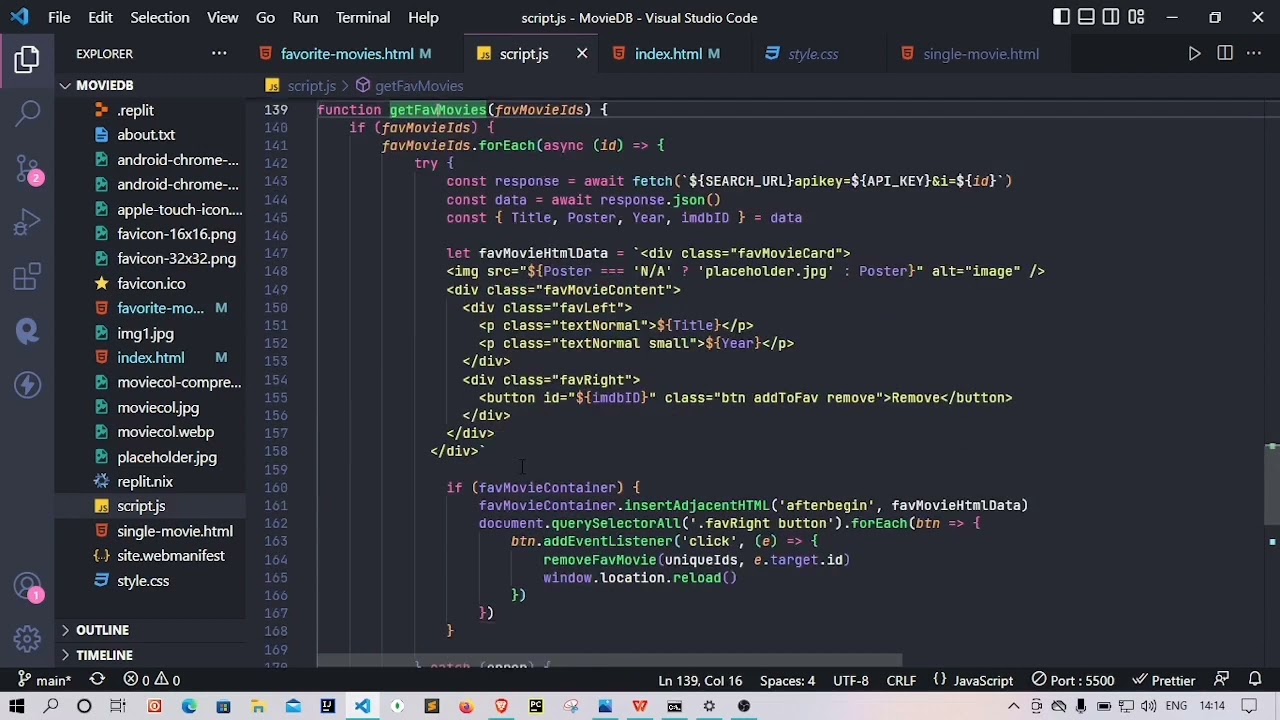The height and width of the screenshot is (720, 1280).
Task: Place cursor on line 160 favMovieContainer
Action: tap(546, 487)
